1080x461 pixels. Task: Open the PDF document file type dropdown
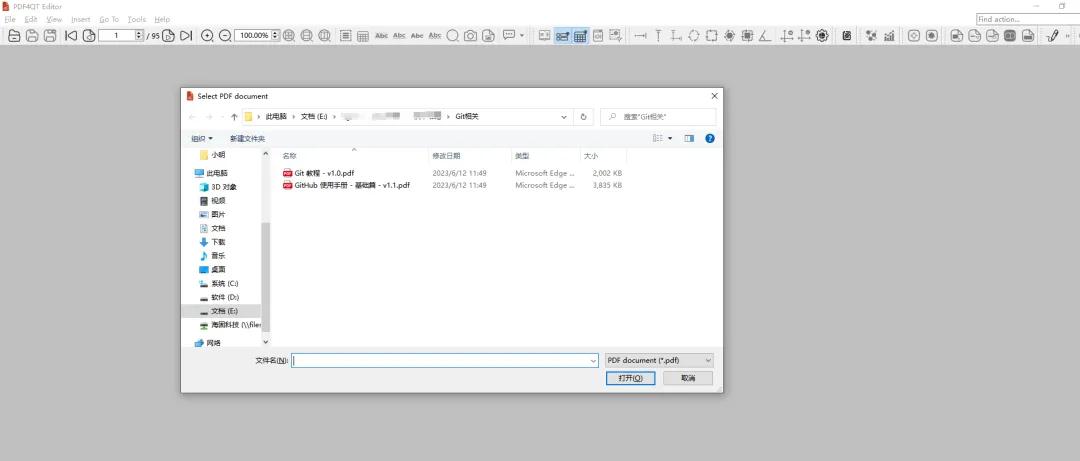point(659,360)
